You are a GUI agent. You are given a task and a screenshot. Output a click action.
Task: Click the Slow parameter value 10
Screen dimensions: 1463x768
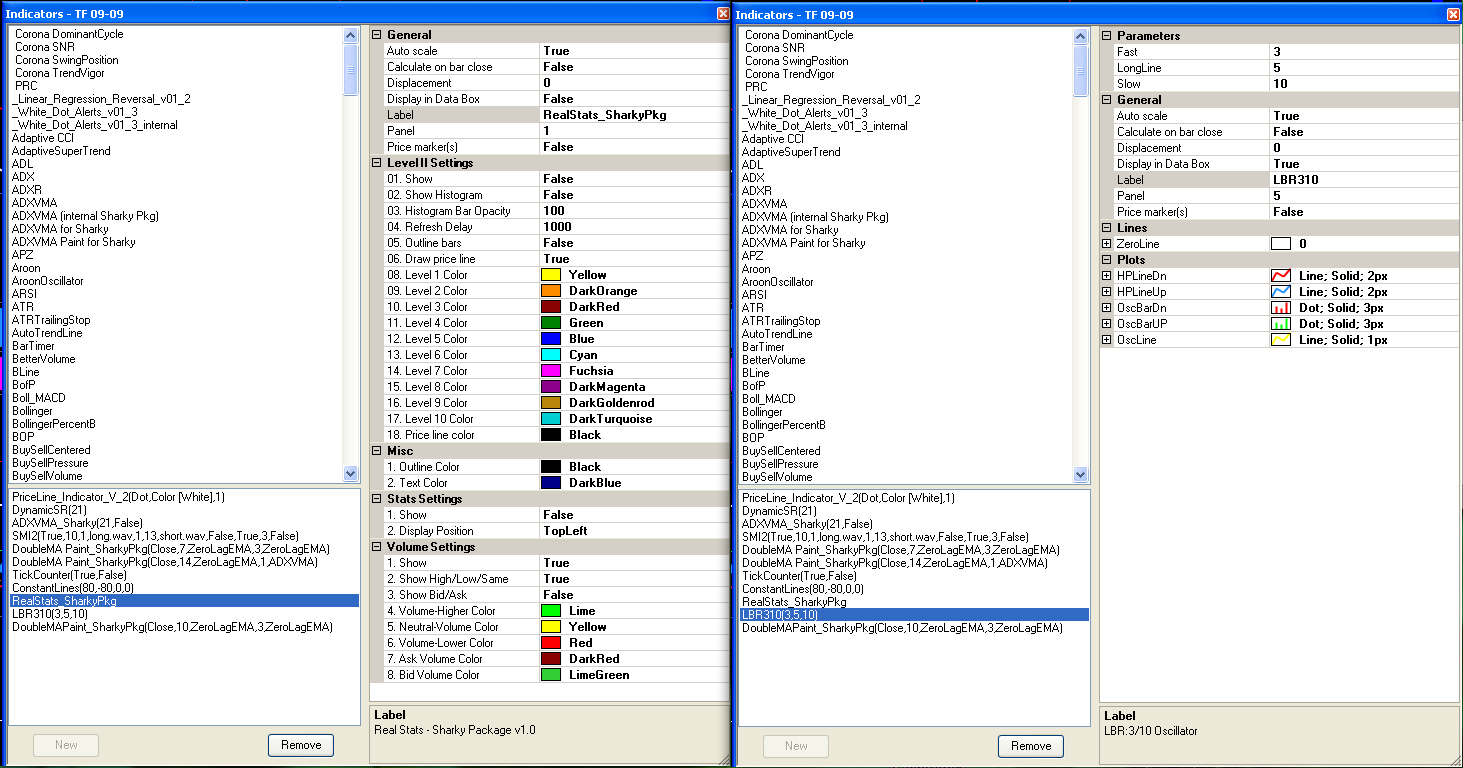[1364, 84]
